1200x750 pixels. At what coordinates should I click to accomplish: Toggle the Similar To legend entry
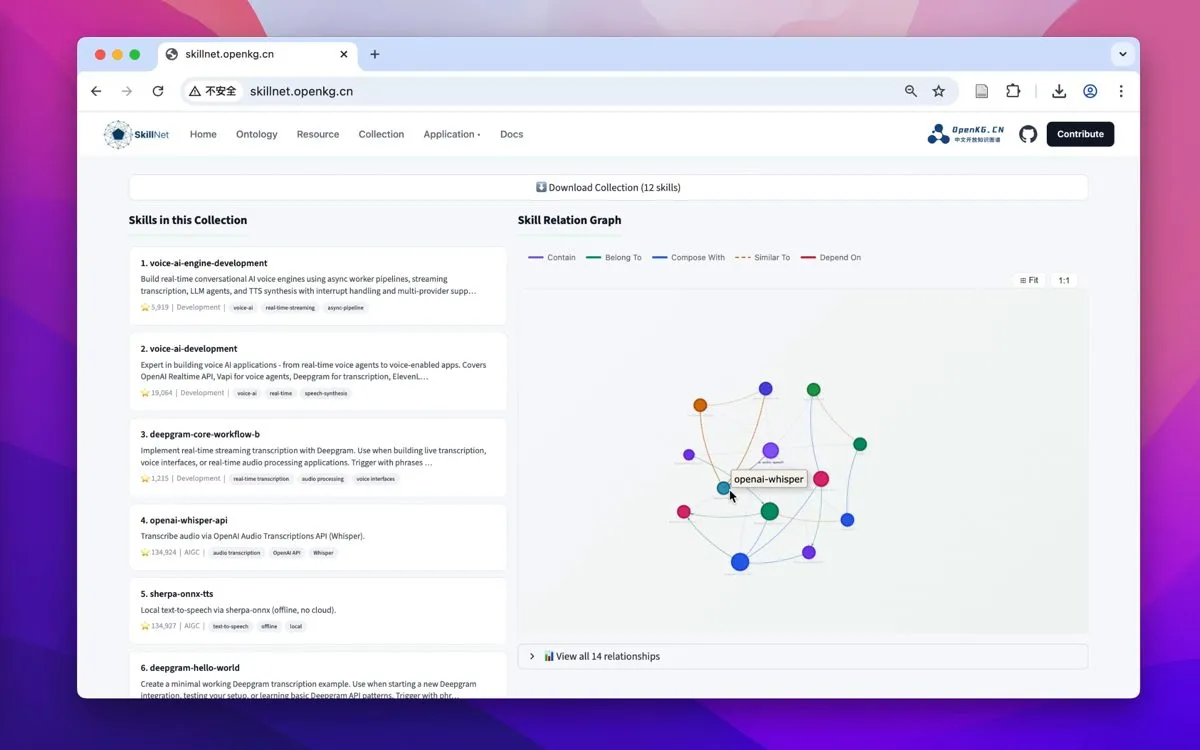point(762,258)
